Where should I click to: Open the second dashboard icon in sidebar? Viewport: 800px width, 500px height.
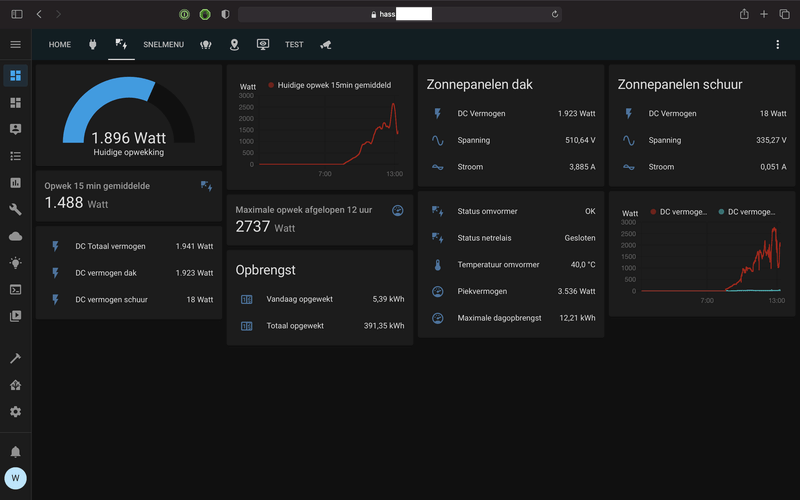pos(15,103)
